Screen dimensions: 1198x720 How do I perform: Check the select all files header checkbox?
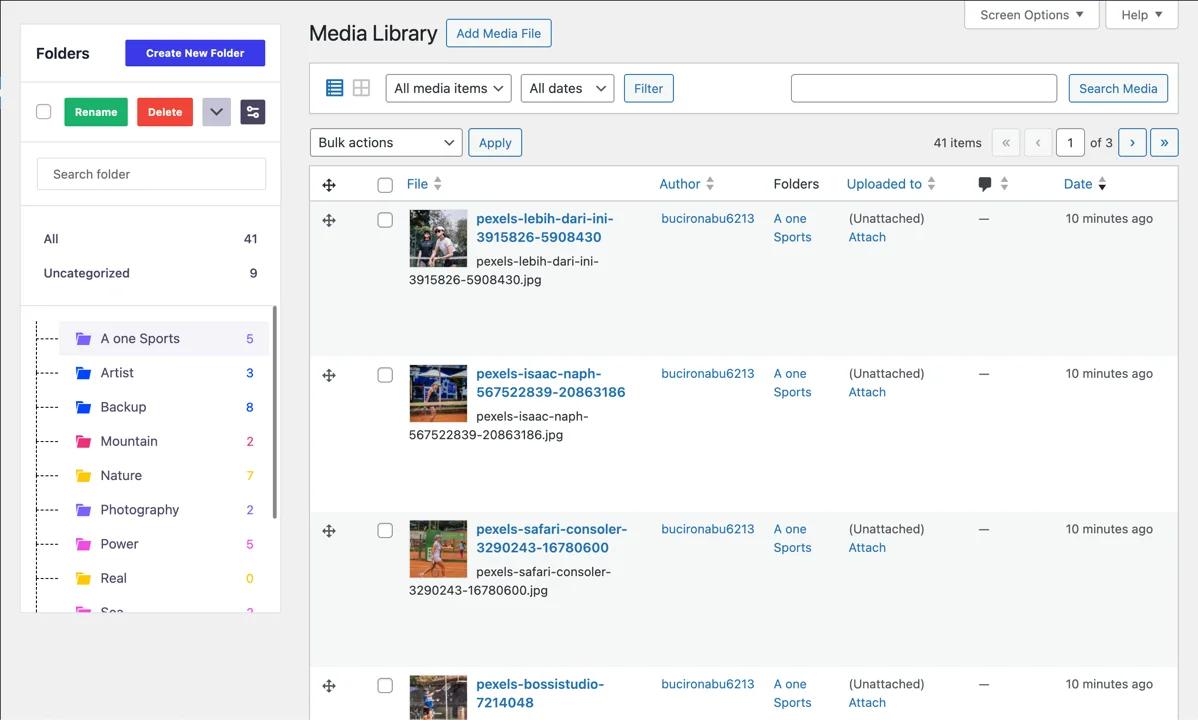point(385,185)
